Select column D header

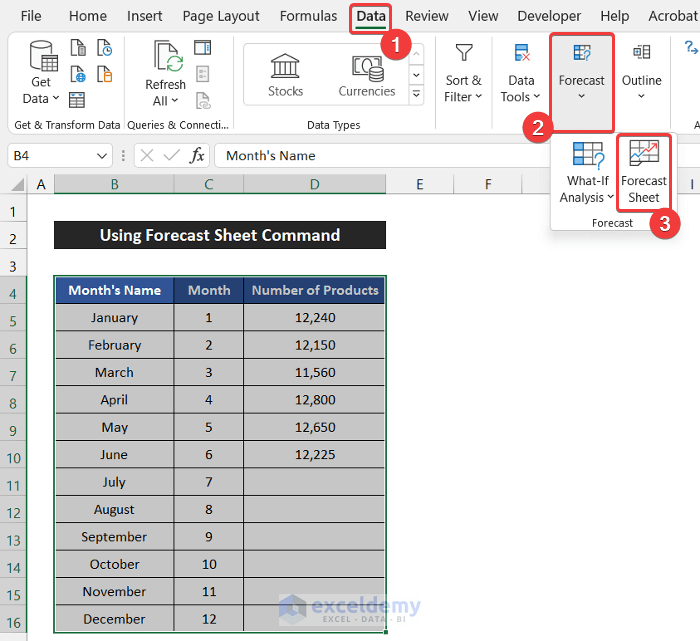(x=314, y=184)
